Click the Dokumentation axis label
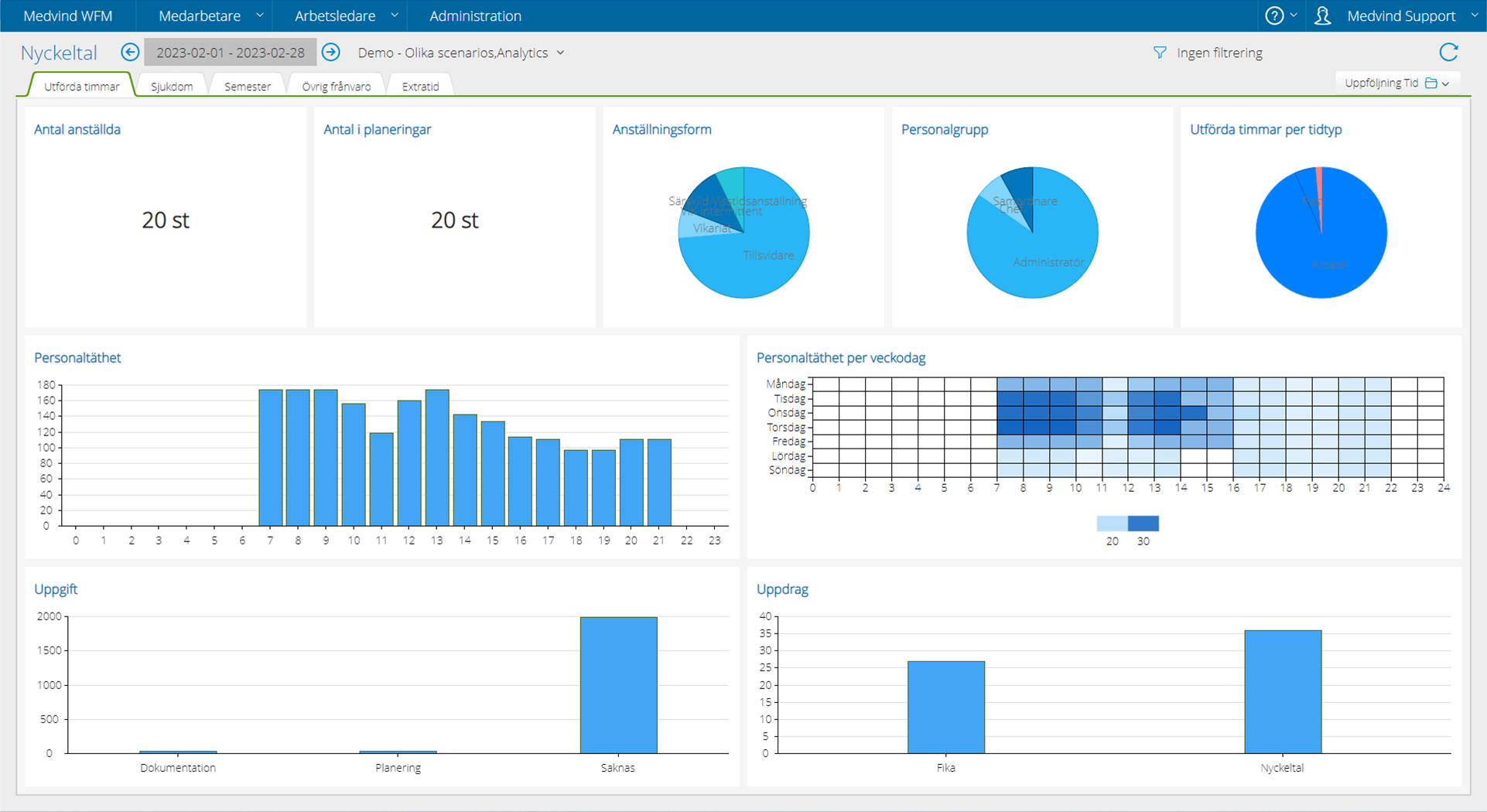The width and height of the screenshot is (1487, 812). (178, 768)
